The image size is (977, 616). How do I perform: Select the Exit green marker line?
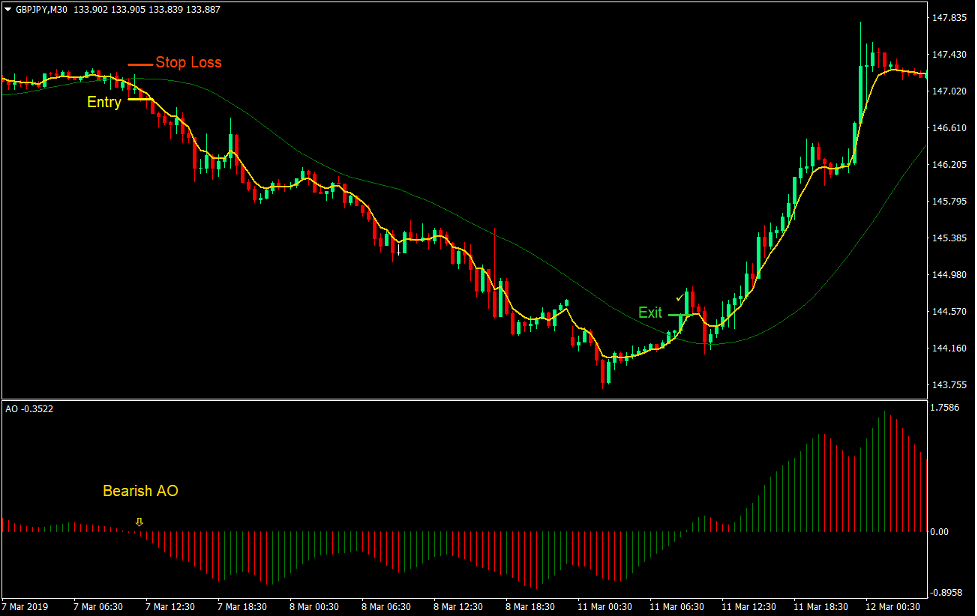(x=681, y=314)
